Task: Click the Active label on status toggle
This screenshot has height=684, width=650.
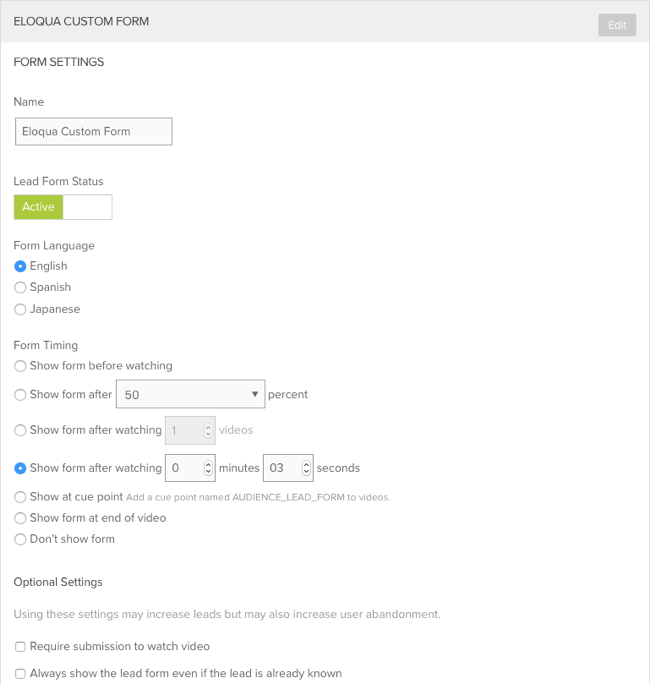Action: pos(38,207)
